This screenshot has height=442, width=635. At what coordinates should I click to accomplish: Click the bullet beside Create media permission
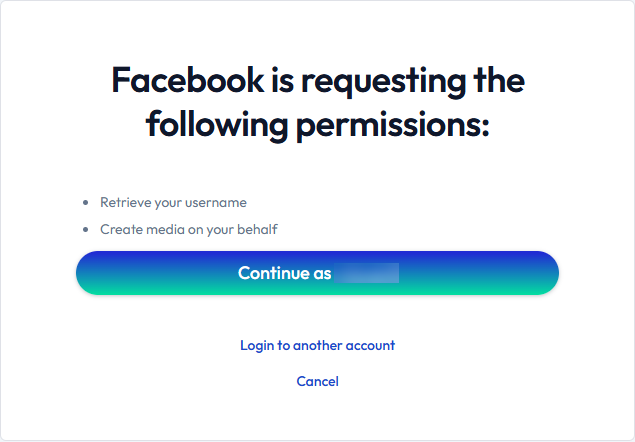tap(86, 230)
